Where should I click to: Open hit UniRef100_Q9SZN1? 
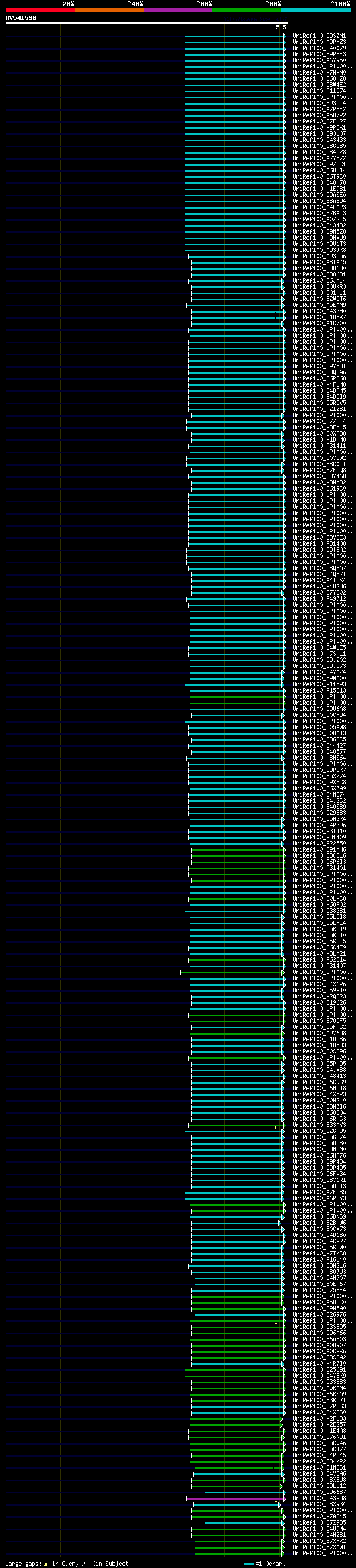(x=319, y=36)
